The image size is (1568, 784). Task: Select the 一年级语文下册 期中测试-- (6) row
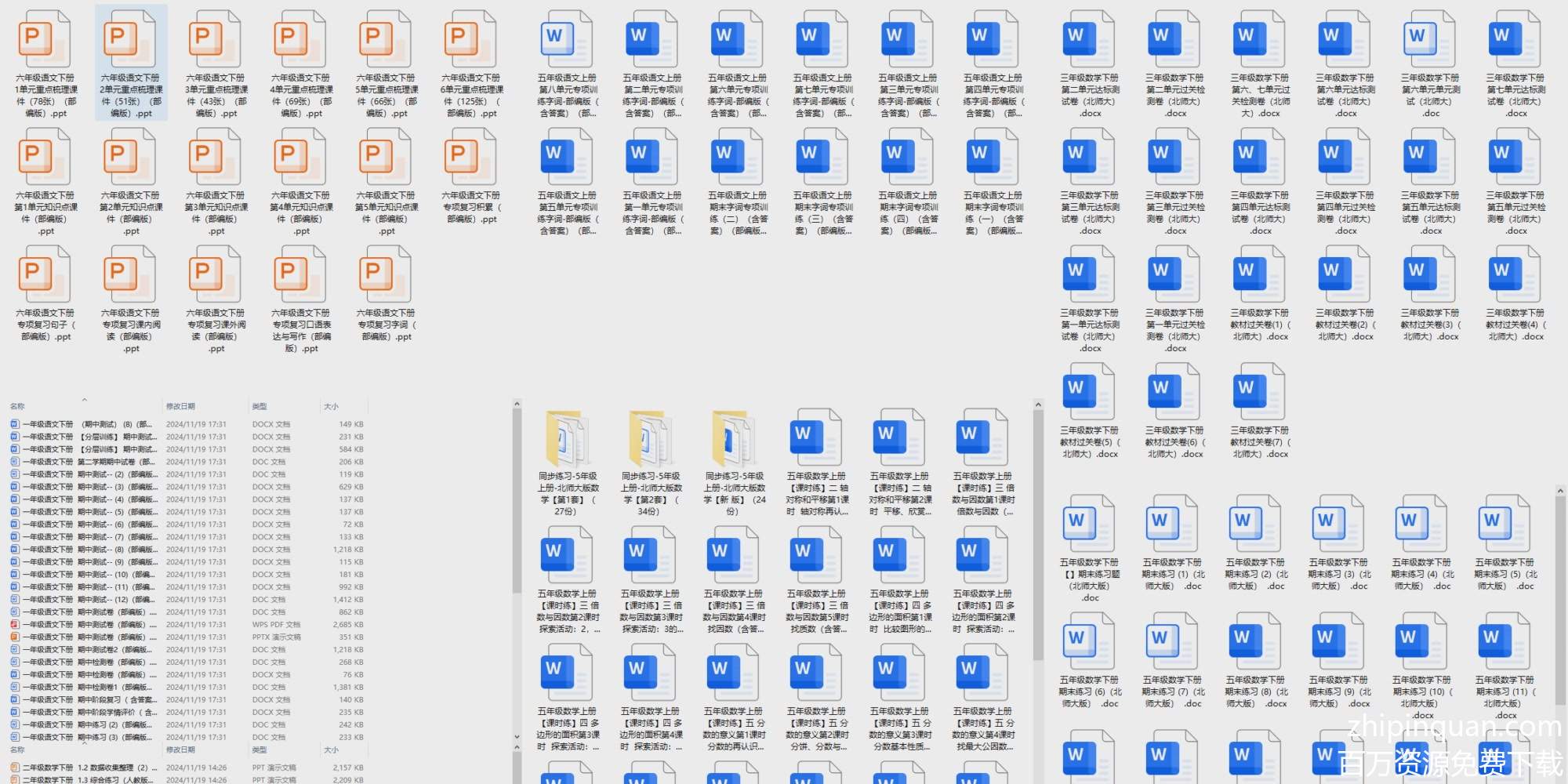pos(118,524)
